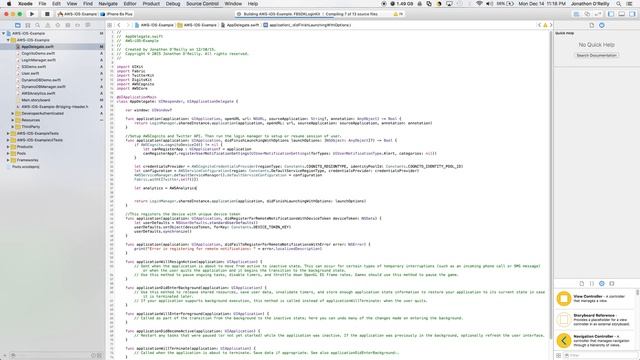Expand the Pods group
Viewport: 640px width, 360px height.
(x=8, y=153)
